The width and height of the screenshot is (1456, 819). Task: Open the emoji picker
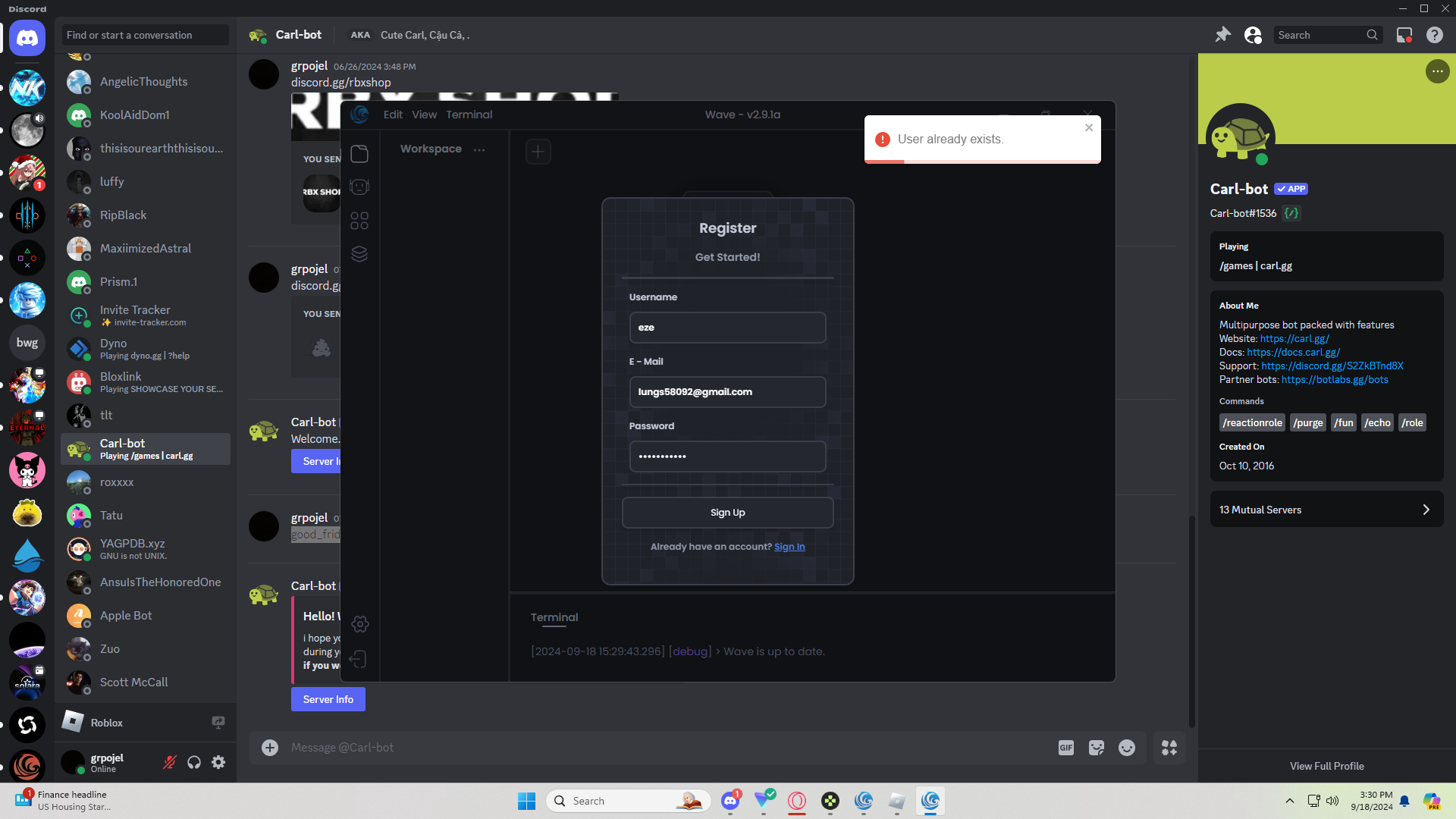click(x=1127, y=748)
